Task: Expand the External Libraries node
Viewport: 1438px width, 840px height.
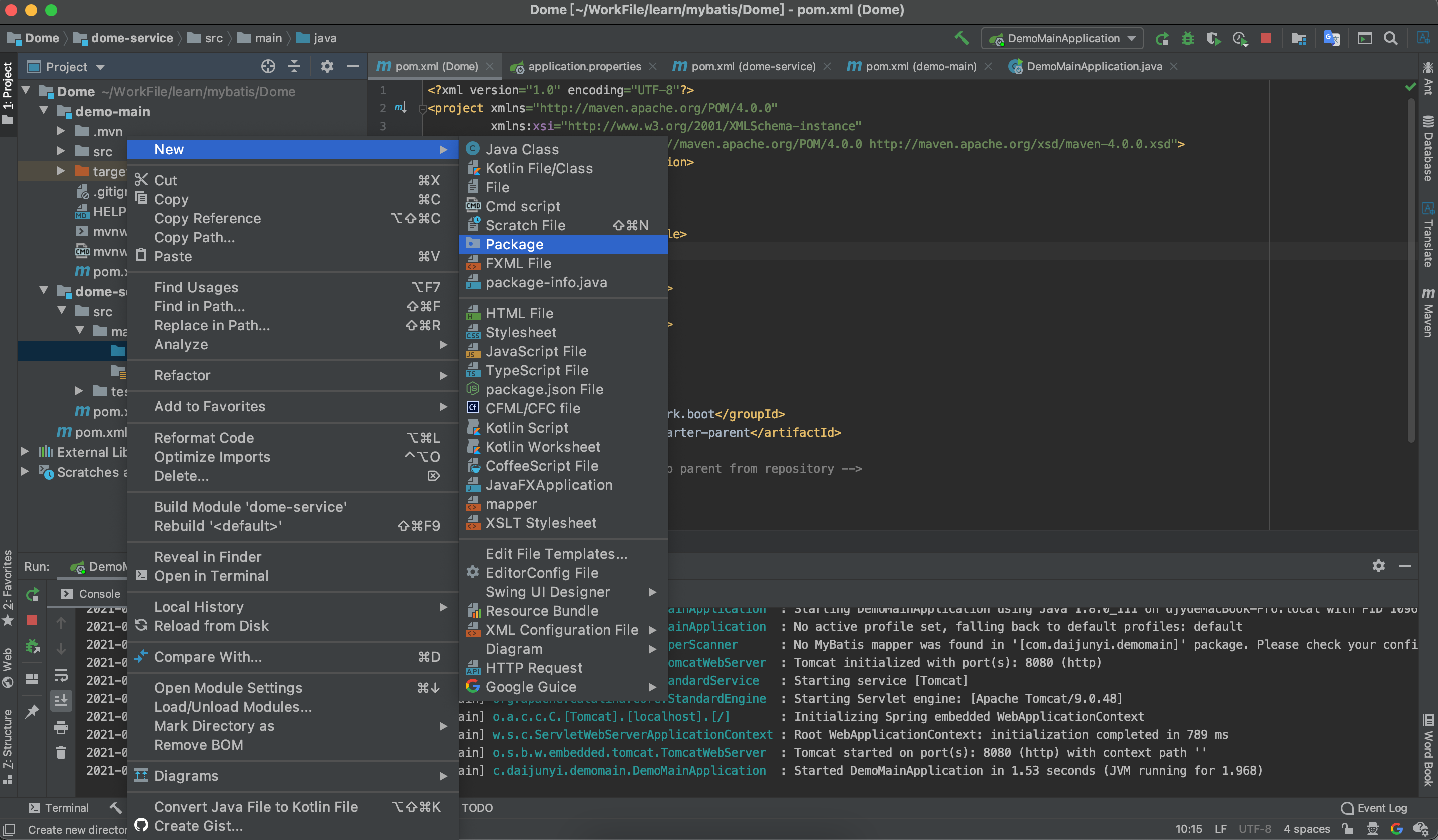Action: [x=25, y=452]
